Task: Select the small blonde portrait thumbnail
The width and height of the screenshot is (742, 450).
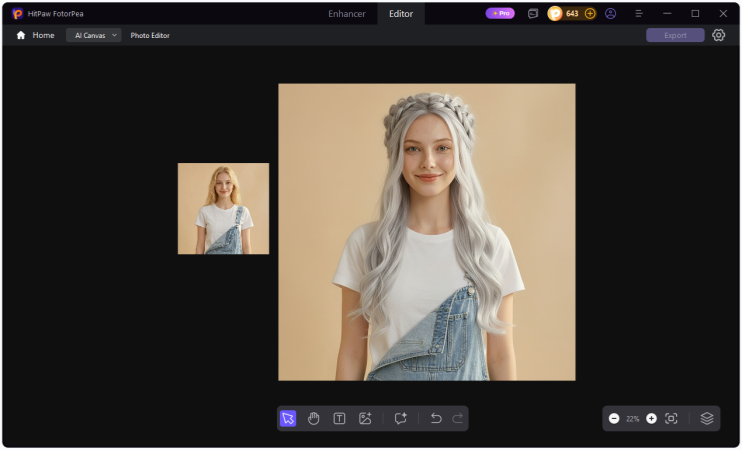Action: [x=223, y=209]
